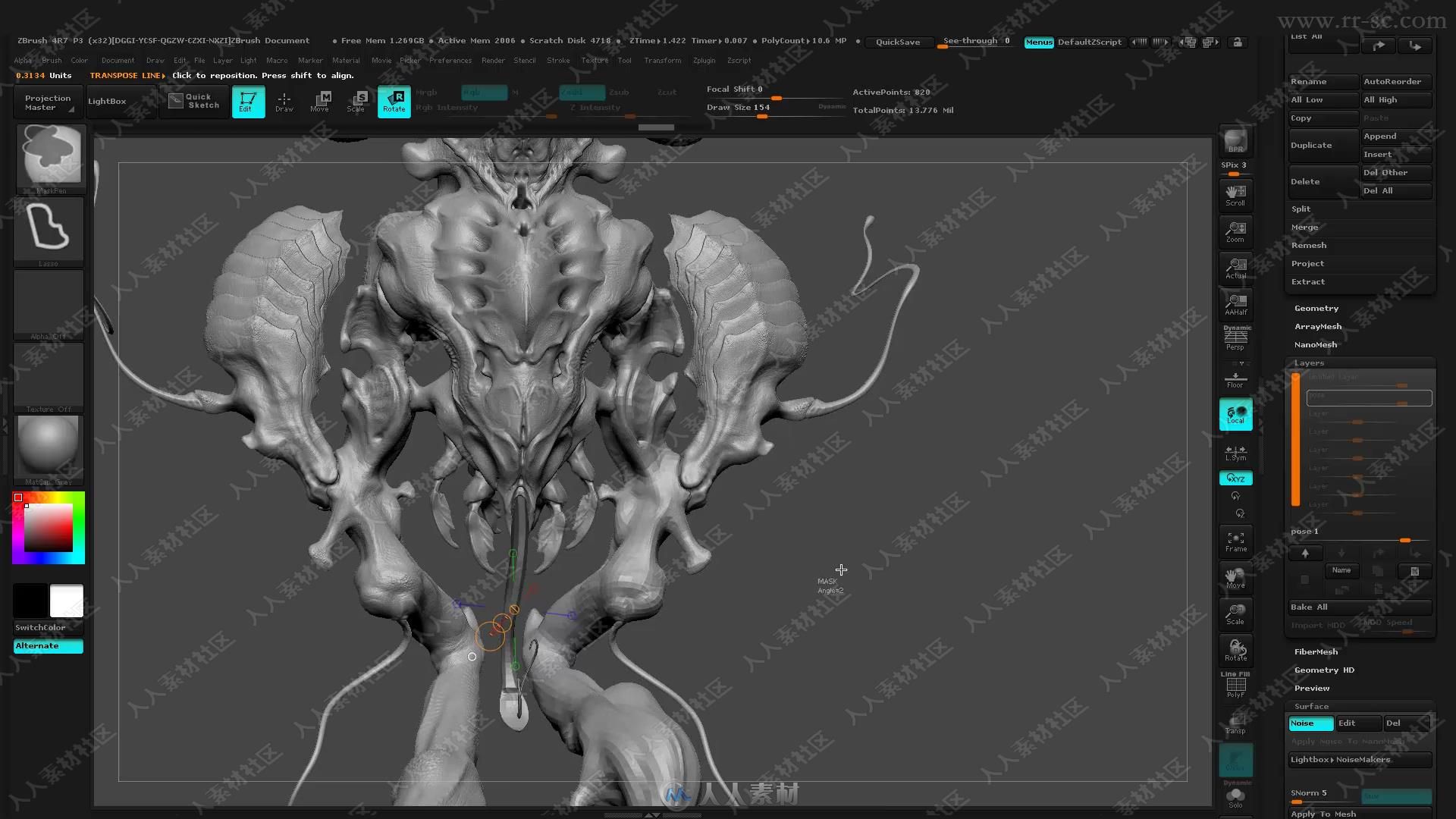The image size is (1456, 819).
Task: Open the Brush menu
Action: 52,61
